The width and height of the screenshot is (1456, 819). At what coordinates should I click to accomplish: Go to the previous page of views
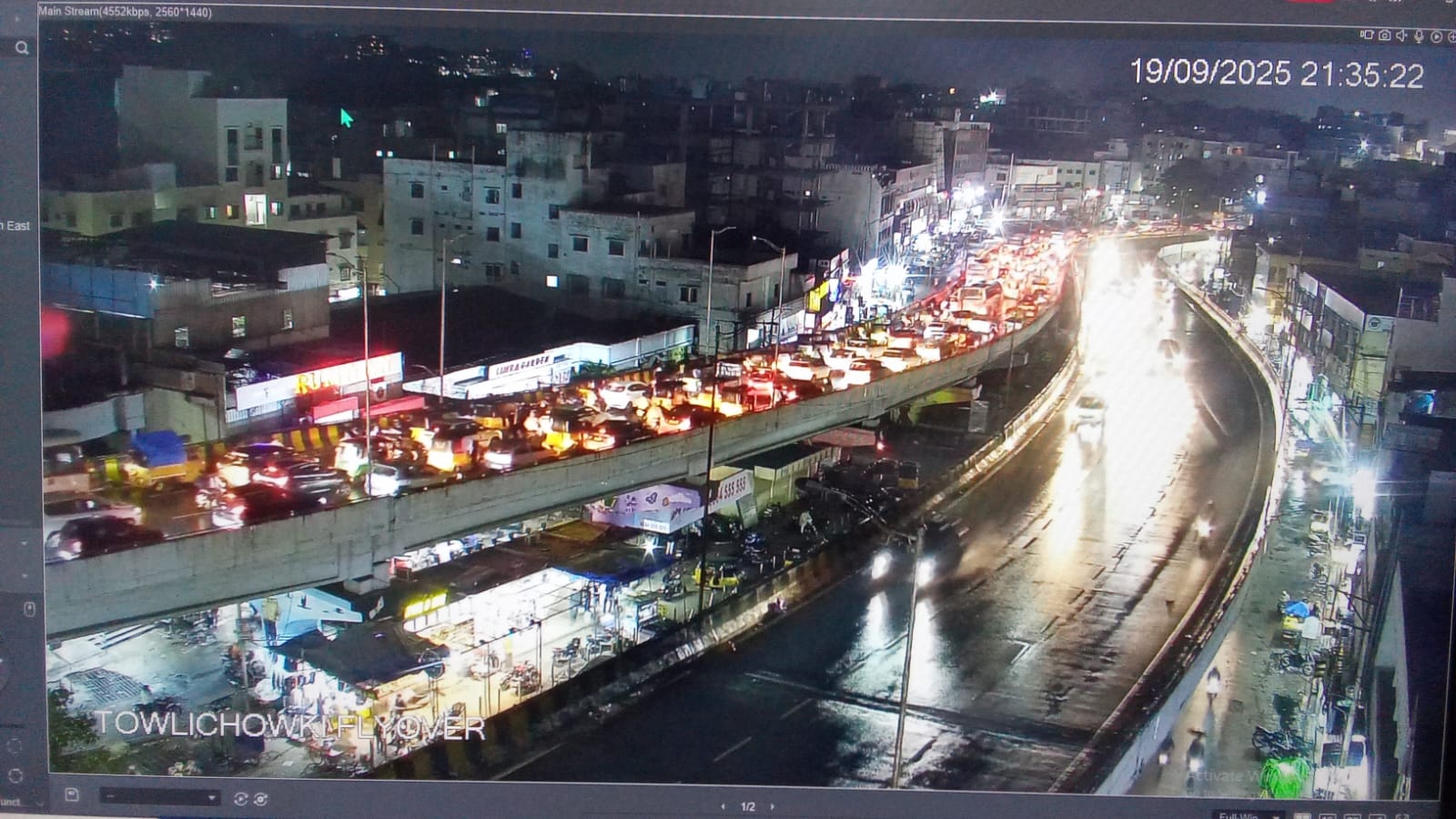(723, 806)
